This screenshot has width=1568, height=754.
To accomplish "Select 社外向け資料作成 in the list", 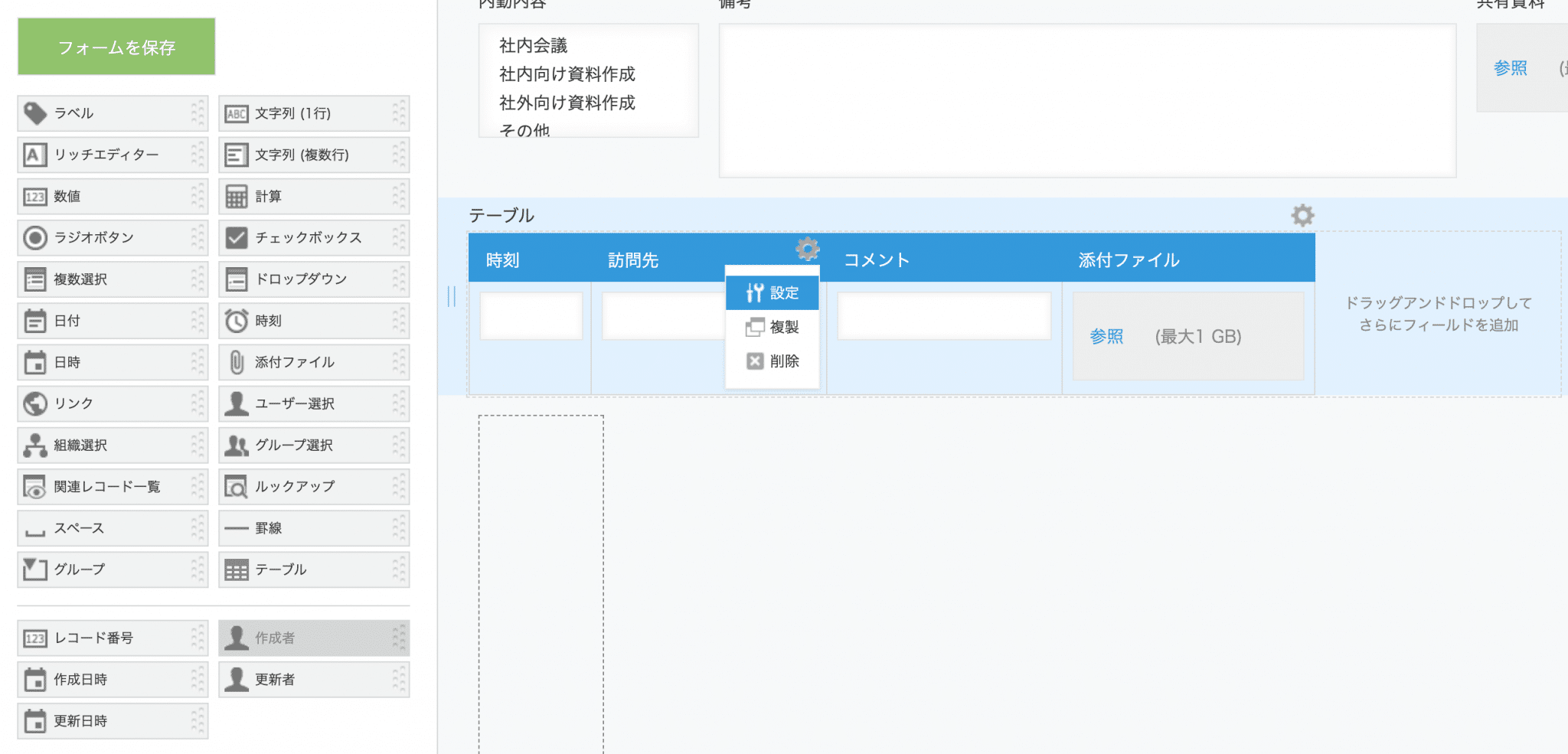I will pyautogui.click(x=567, y=103).
